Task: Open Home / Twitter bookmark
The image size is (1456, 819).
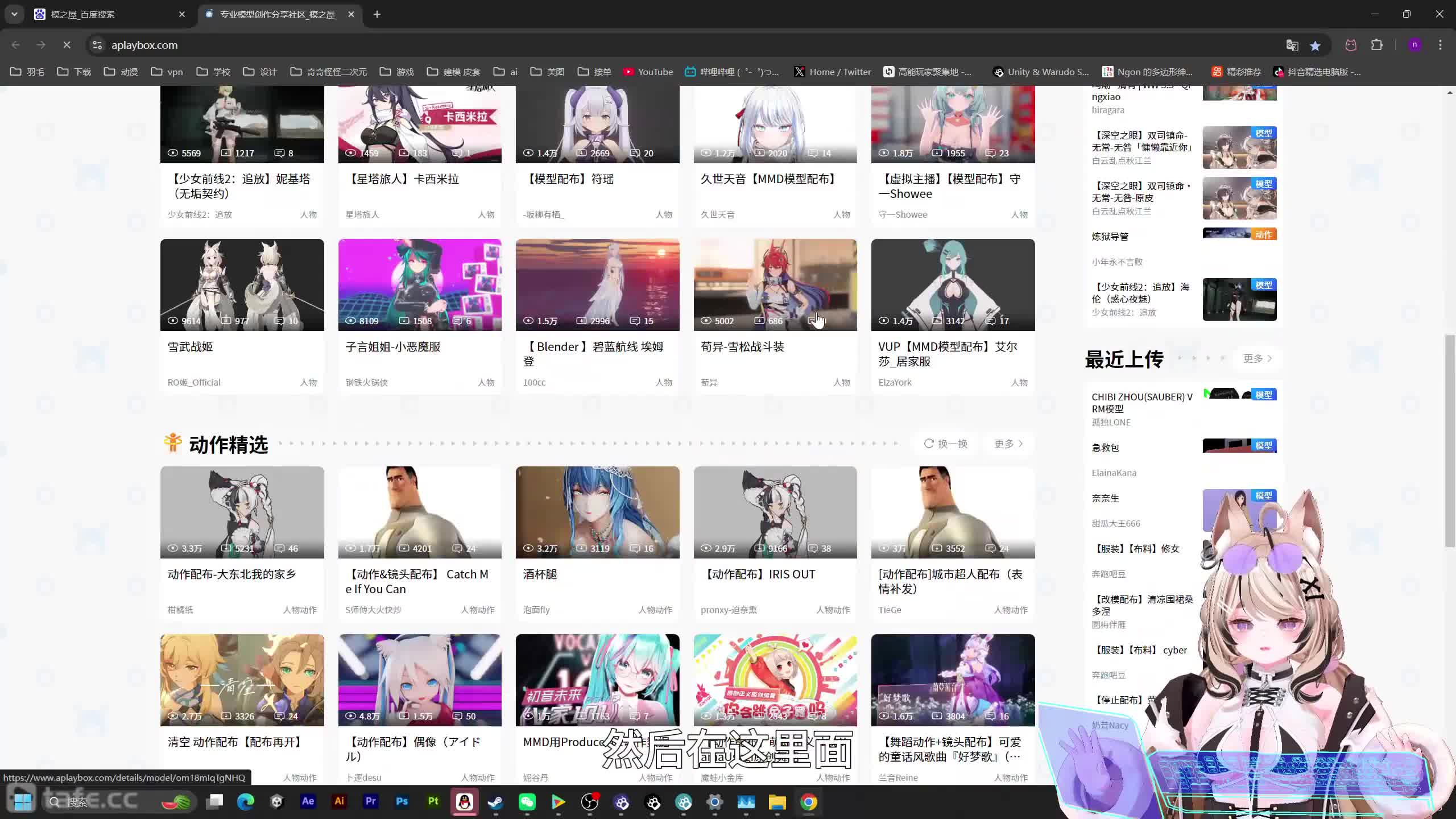Action: click(833, 72)
